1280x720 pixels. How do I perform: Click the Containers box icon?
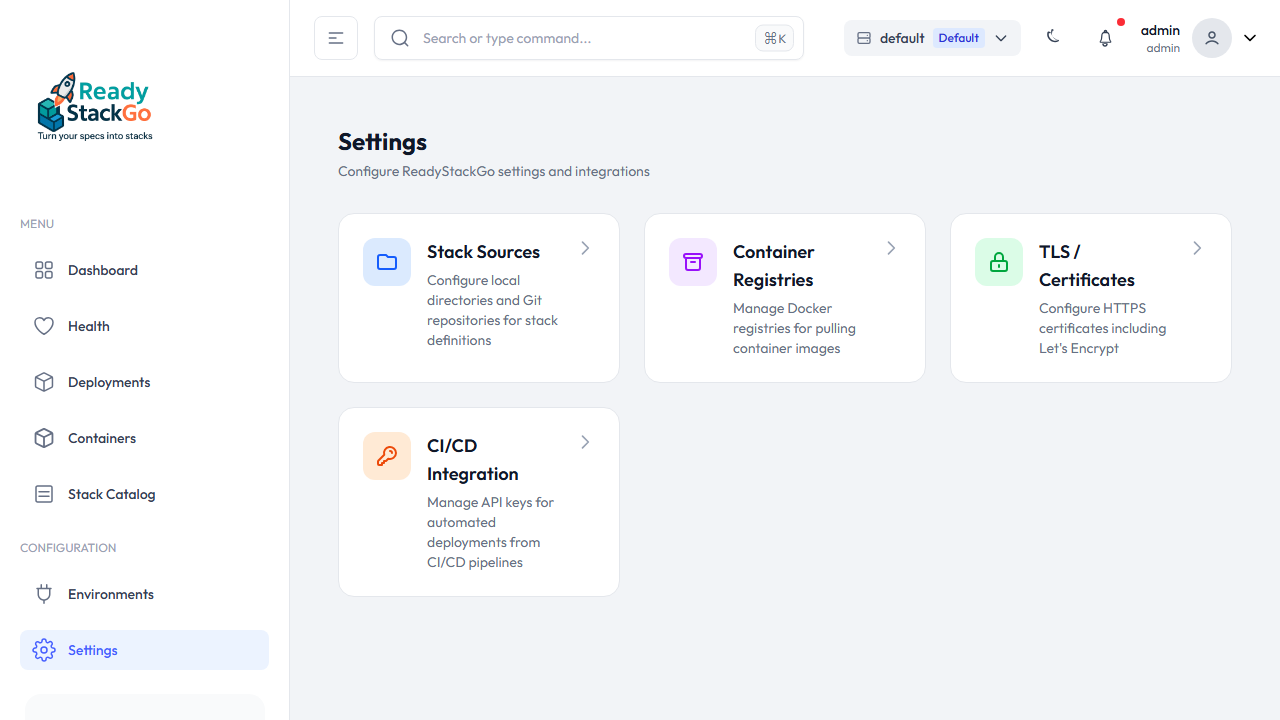click(x=44, y=438)
